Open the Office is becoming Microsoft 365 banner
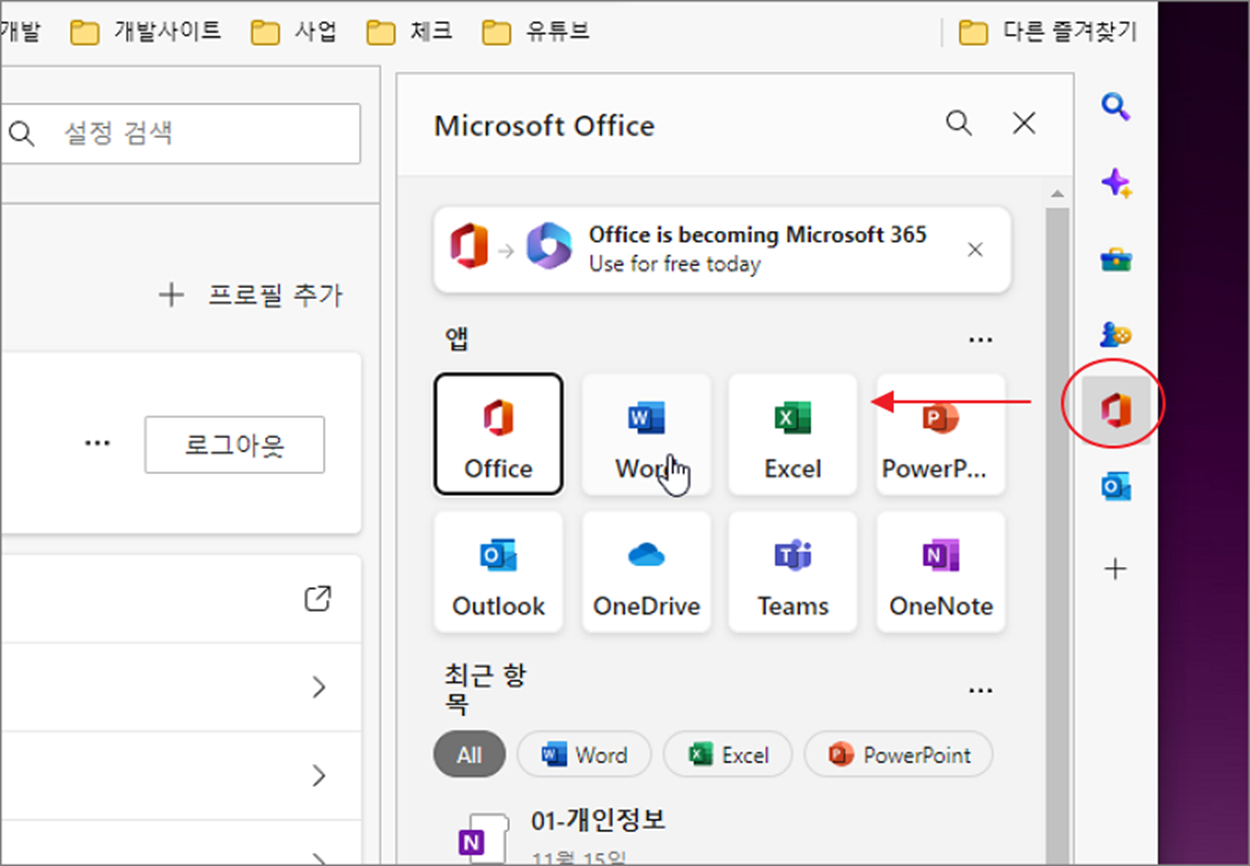 coord(722,250)
